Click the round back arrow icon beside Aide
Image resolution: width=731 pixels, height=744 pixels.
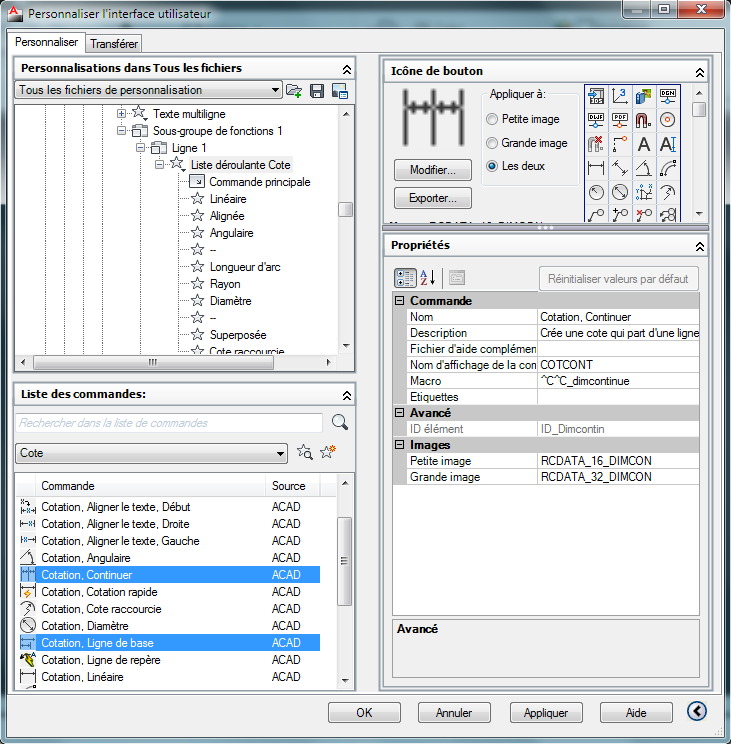(x=698, y=712)
